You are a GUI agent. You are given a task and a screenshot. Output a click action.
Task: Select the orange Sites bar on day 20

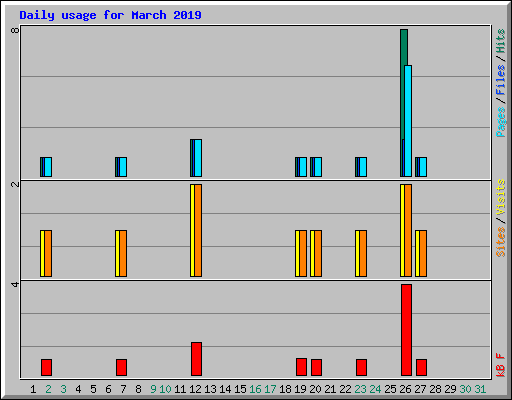point(318,253)
